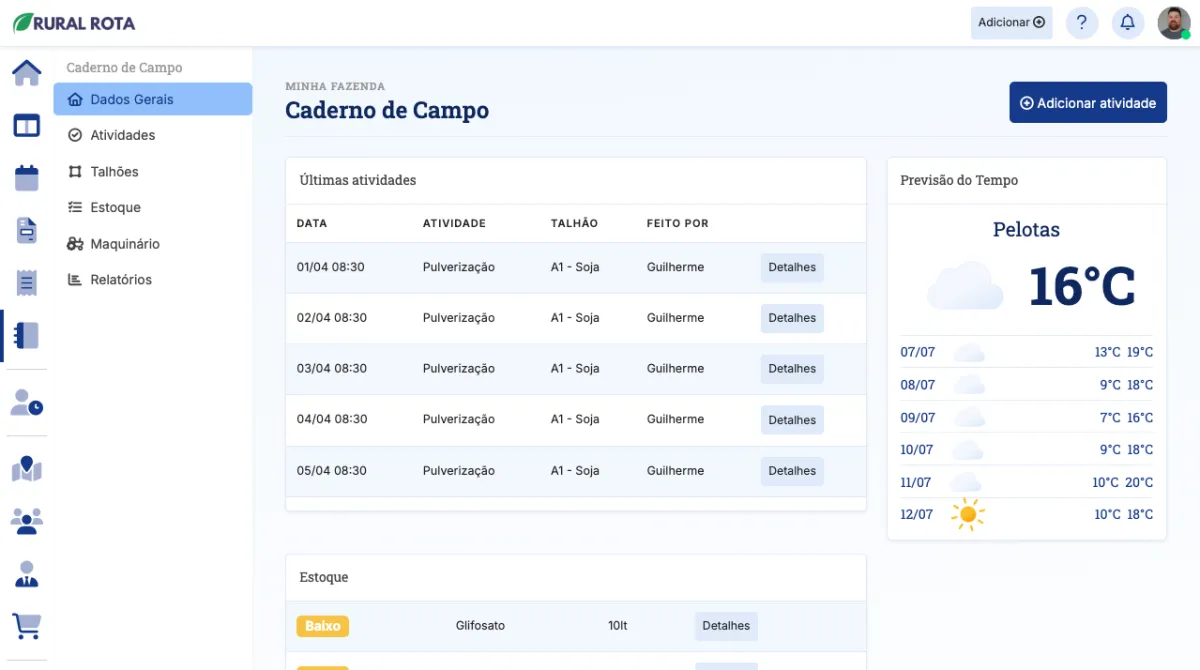The image size is (1200, 670).
Task: Click the Adicionar button in top bar
Action: (1011, 22)
